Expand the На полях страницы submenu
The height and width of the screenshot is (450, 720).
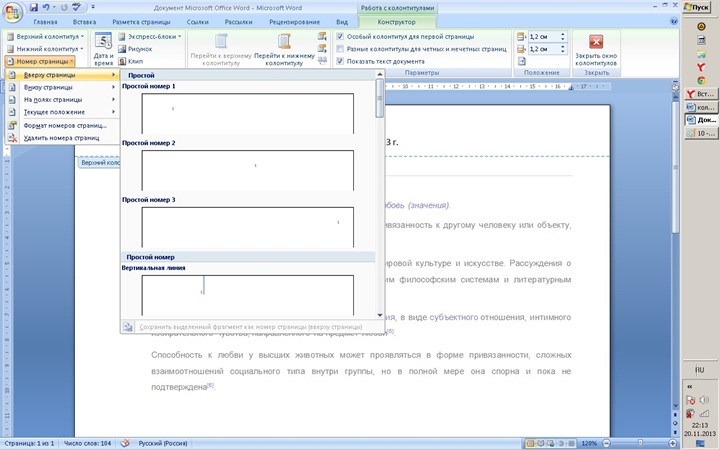(62, 100)
